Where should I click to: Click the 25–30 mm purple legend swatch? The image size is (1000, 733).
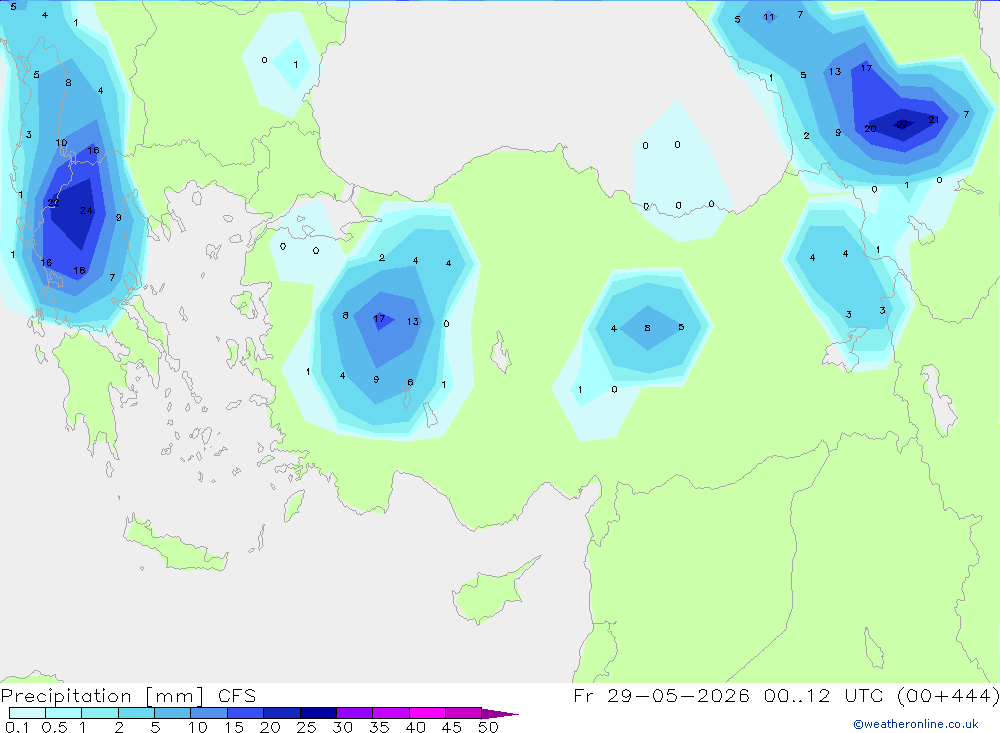318,713
